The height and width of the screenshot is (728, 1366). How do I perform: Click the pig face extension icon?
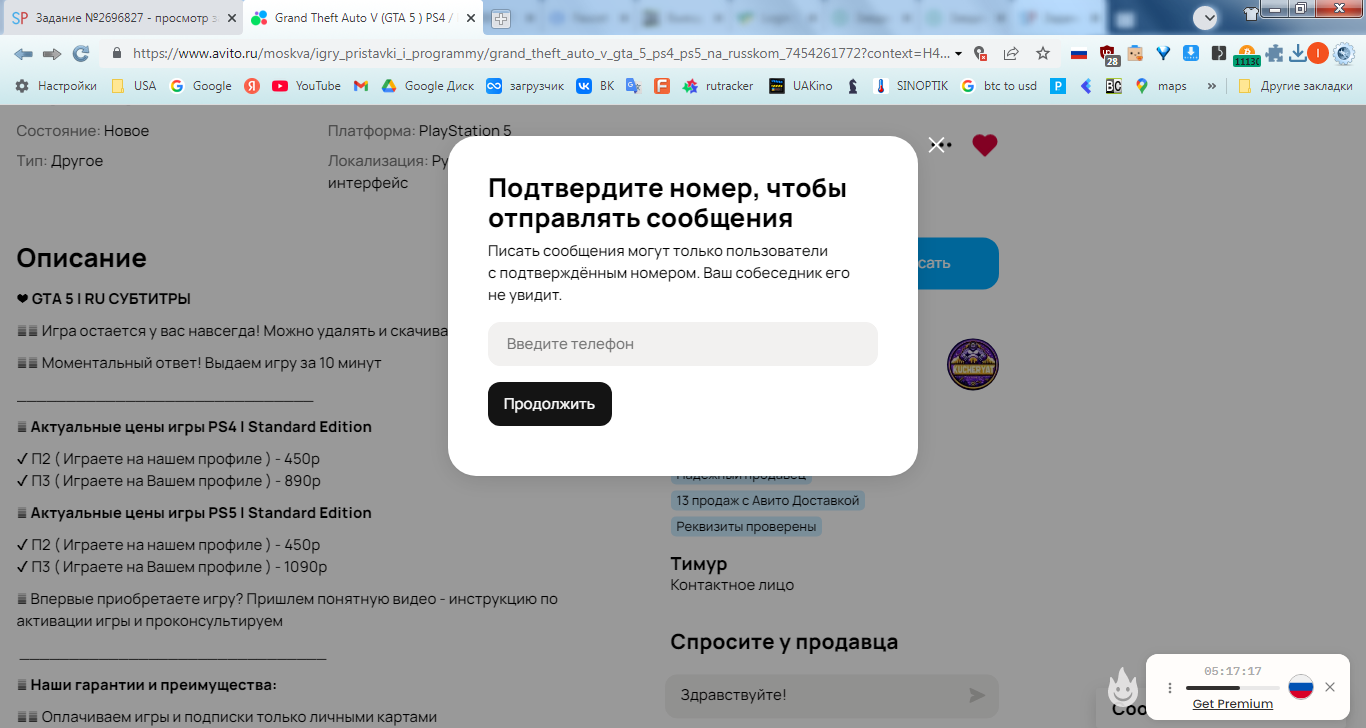pyautogui.click(x=1135, y=53)
